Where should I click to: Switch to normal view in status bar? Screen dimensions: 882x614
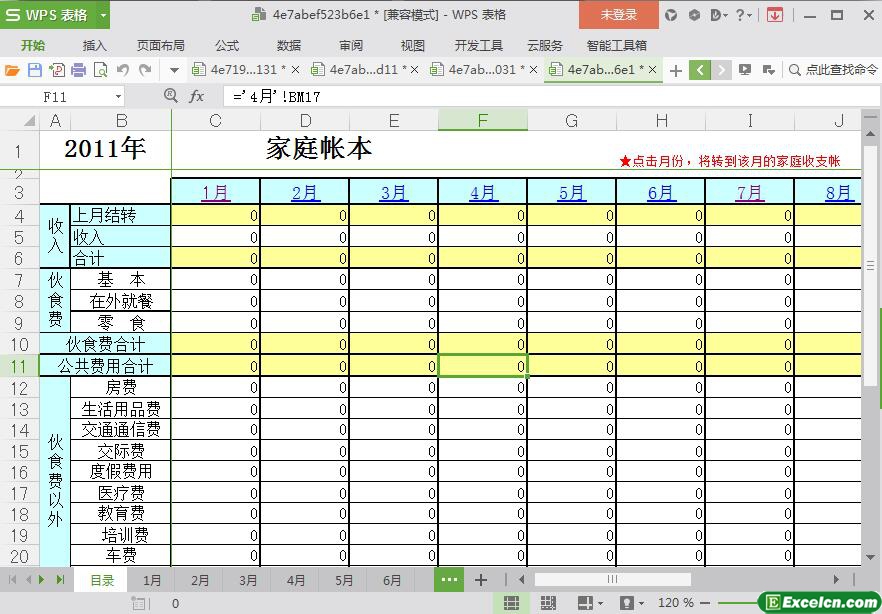[511, 603]
